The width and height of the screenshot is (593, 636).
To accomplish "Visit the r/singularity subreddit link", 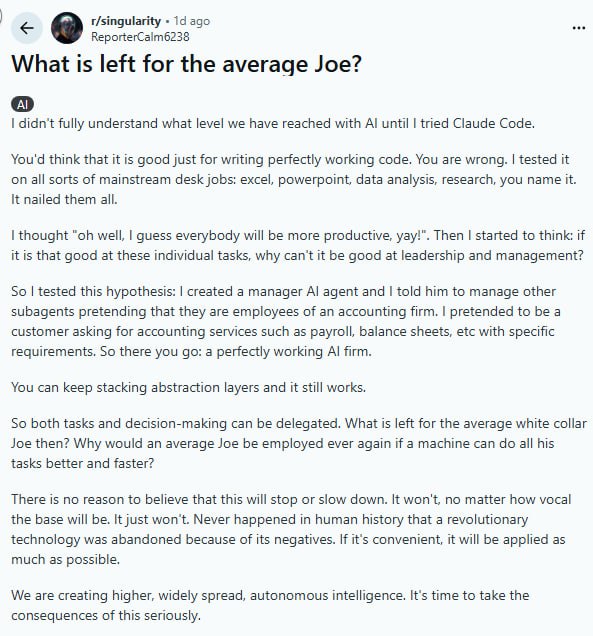I will (126, 21).
